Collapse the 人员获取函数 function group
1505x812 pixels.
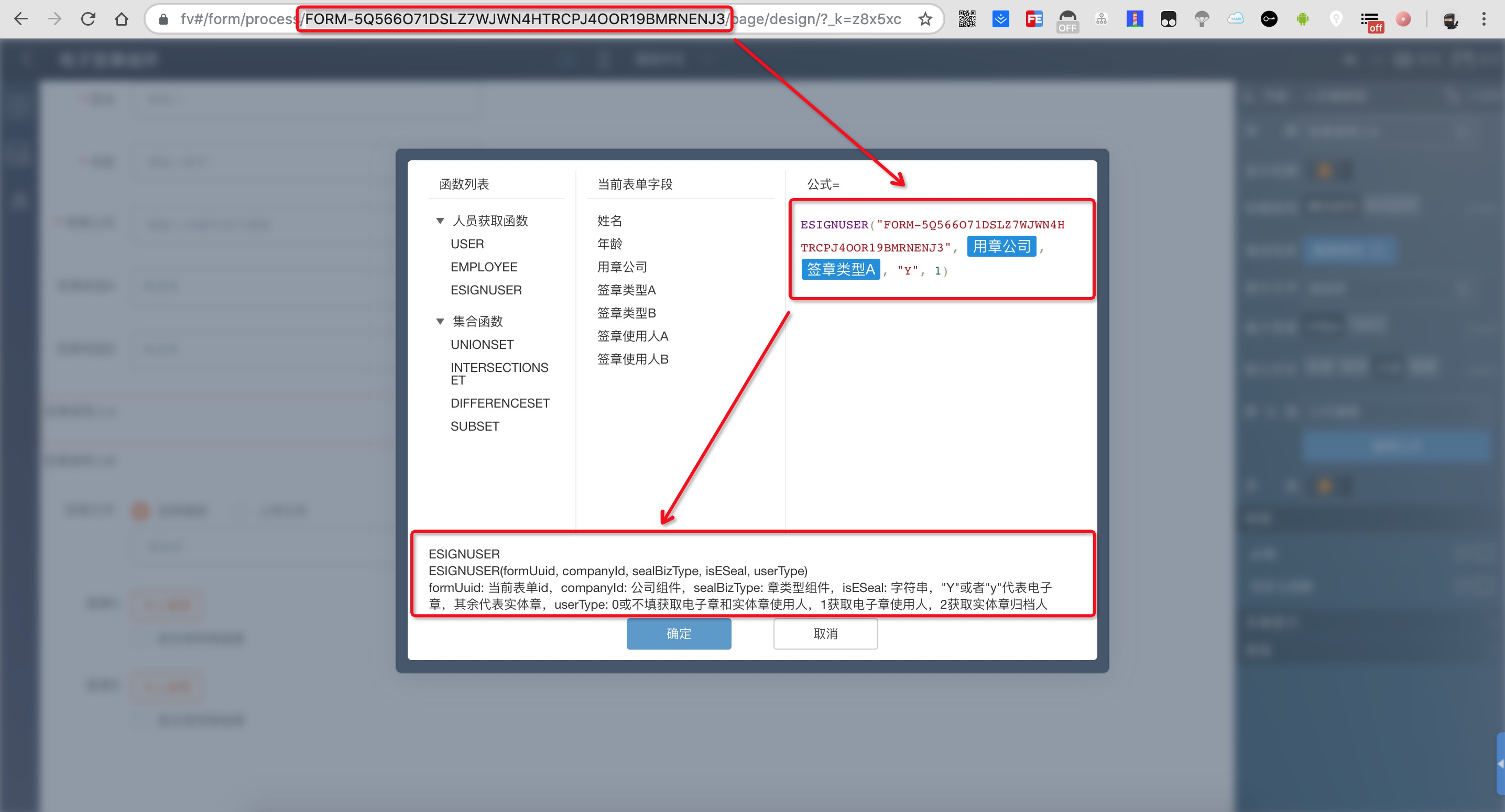pyautogui.click(x=440, y=221)
